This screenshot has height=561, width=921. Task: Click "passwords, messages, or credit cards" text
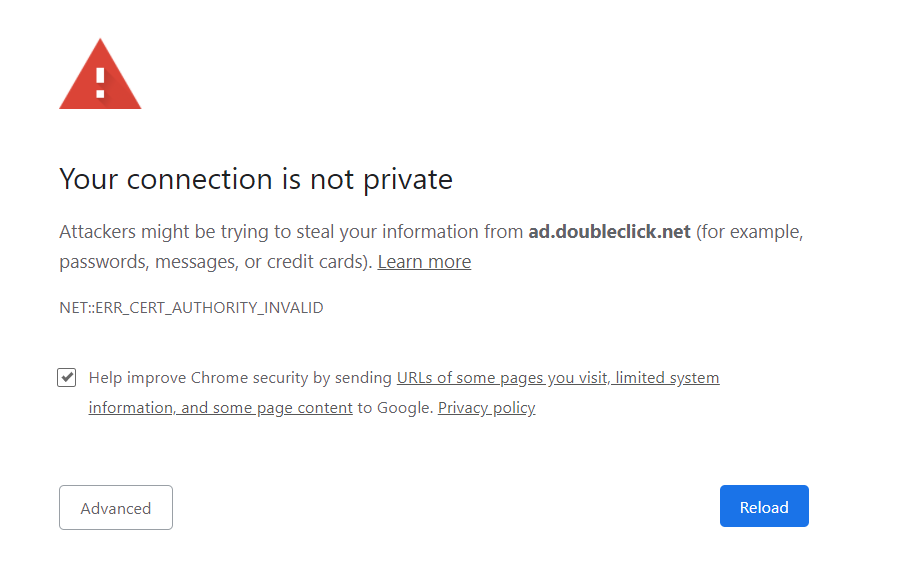tap(215, 262)
